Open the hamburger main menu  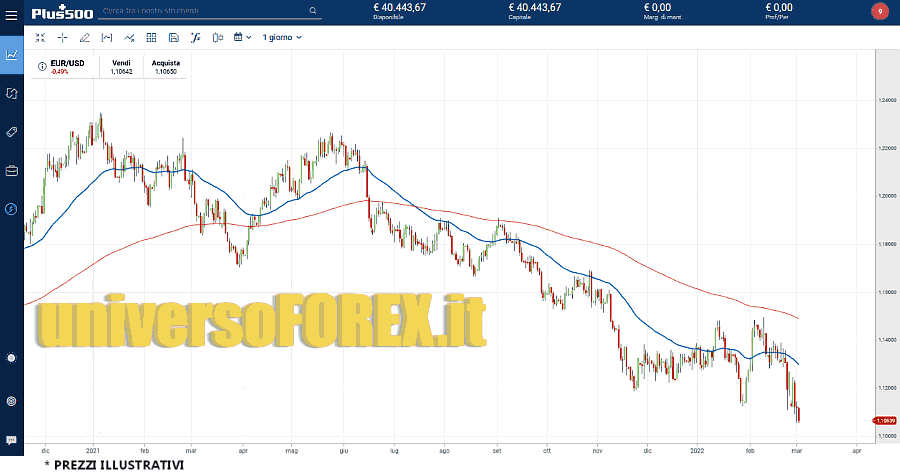click(11, 12)
